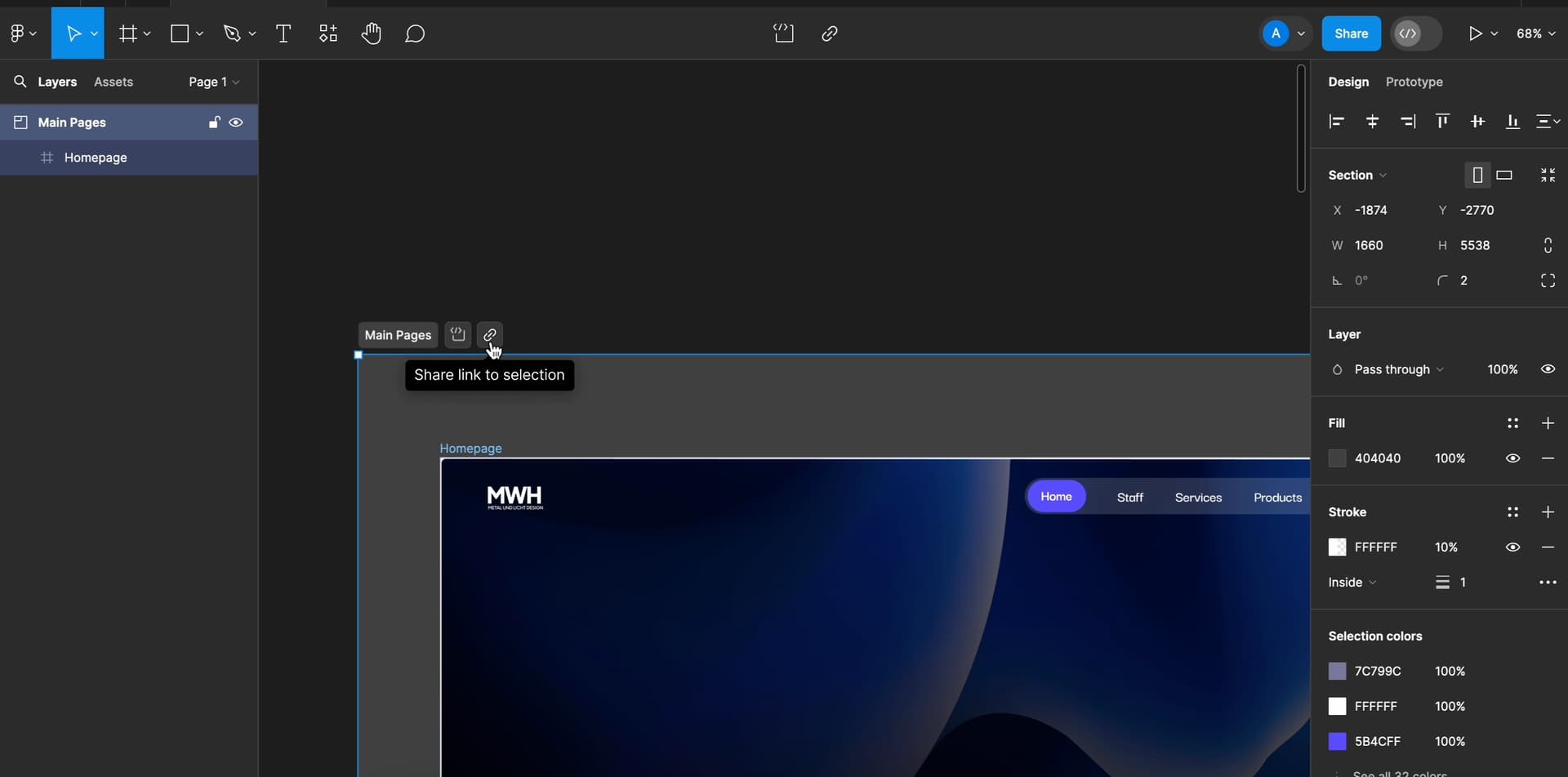Screen dimensions: 1568x777
Task: Toggle layer visibility eye in Layer section
Action: tap(1548, 369)
